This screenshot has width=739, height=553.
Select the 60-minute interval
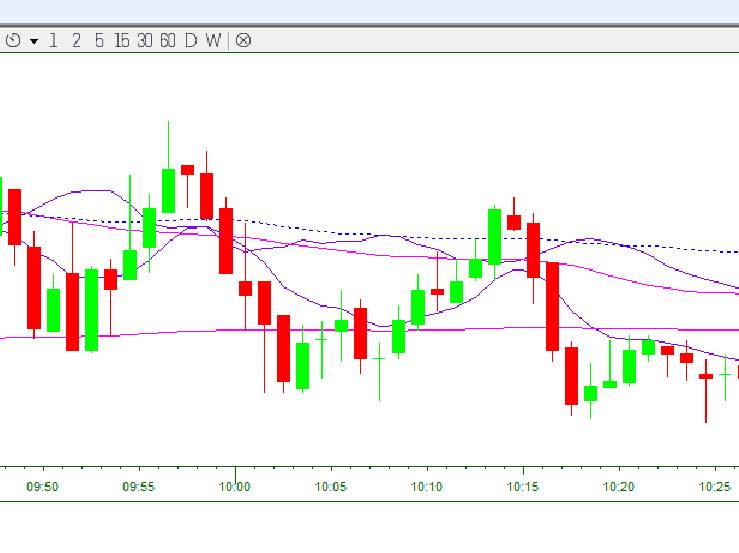tap(167, 40)
